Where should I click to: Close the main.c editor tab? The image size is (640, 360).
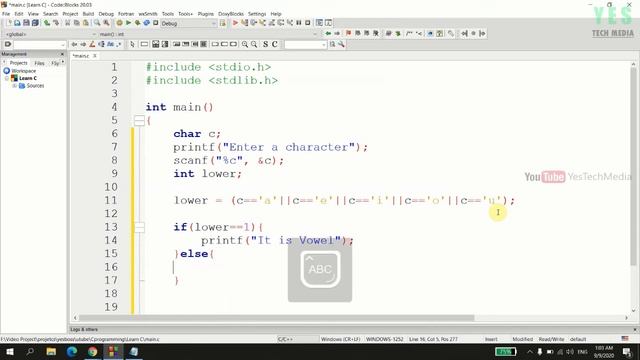[x=95, y=56]
